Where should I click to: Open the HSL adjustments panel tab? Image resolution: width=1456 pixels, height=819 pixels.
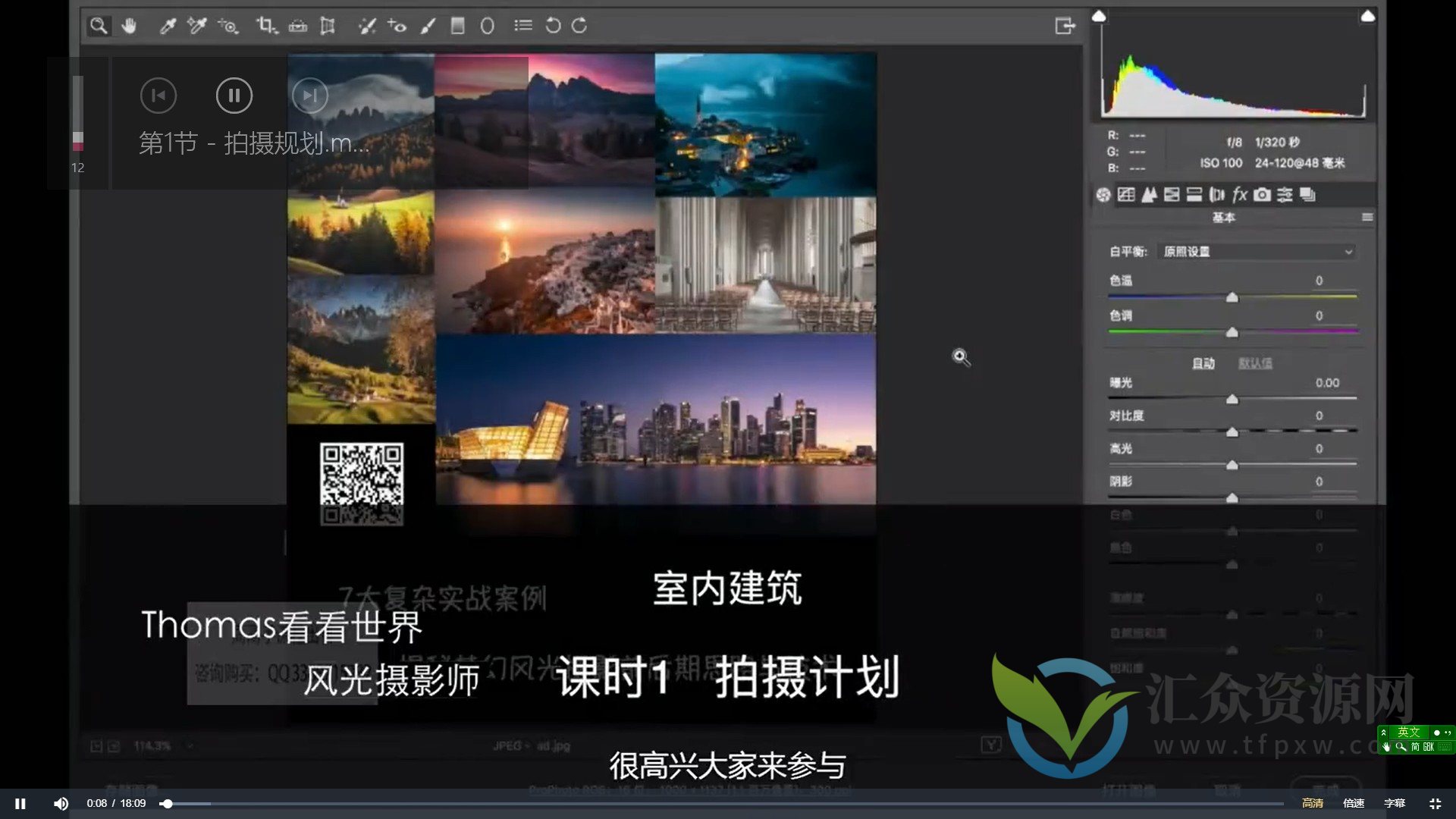click(1172, 195)
